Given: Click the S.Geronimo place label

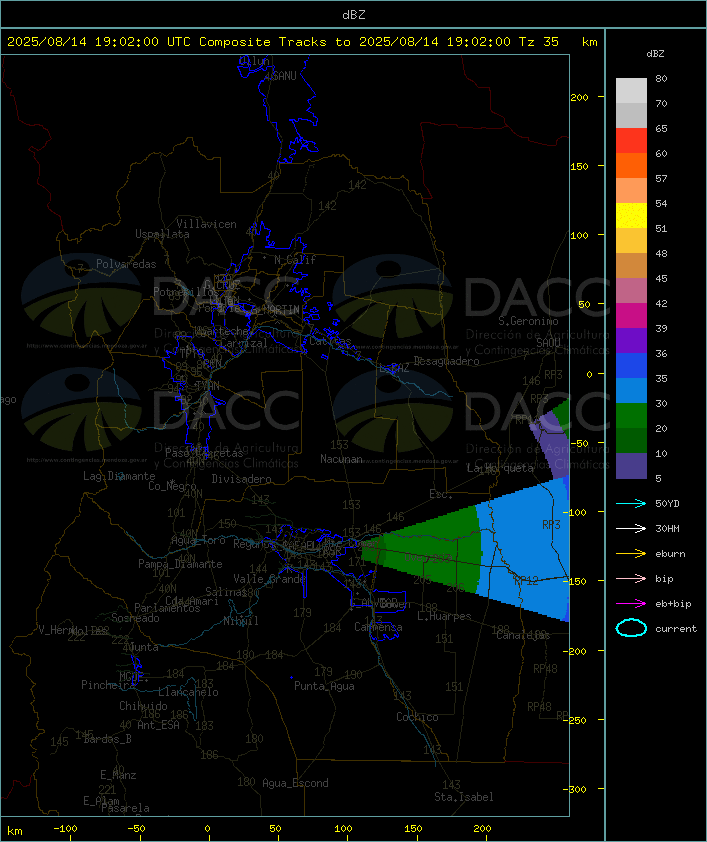Looking at the screenshot, I should coord(528,321).
